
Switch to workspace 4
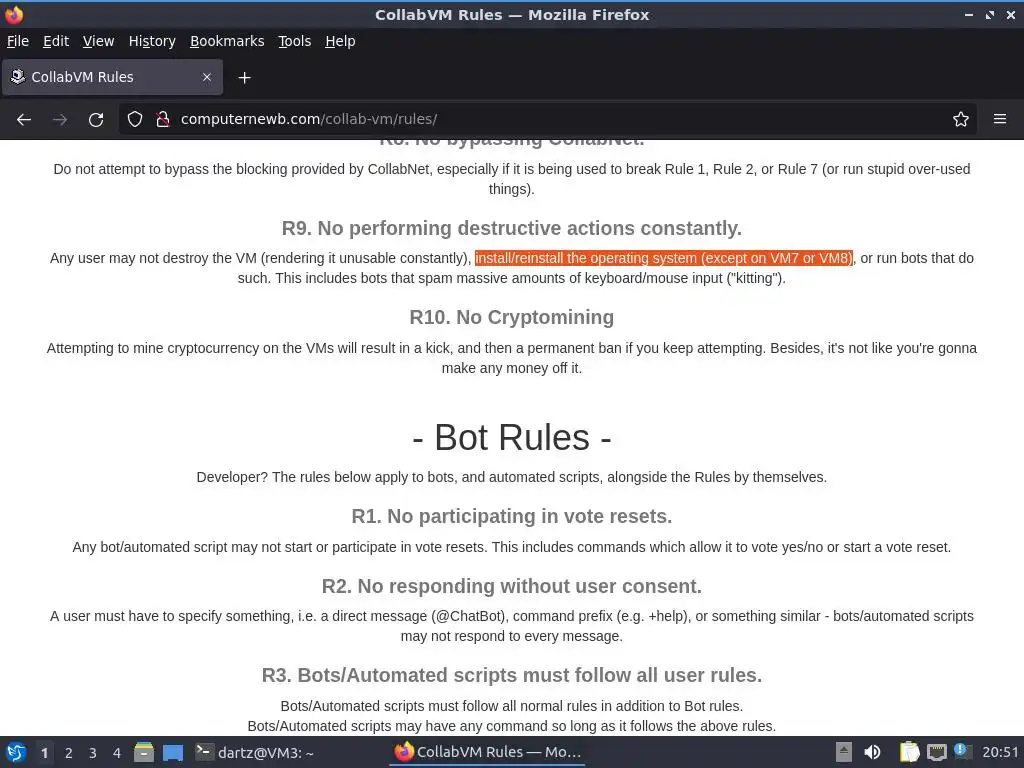[x=117, y=753]
